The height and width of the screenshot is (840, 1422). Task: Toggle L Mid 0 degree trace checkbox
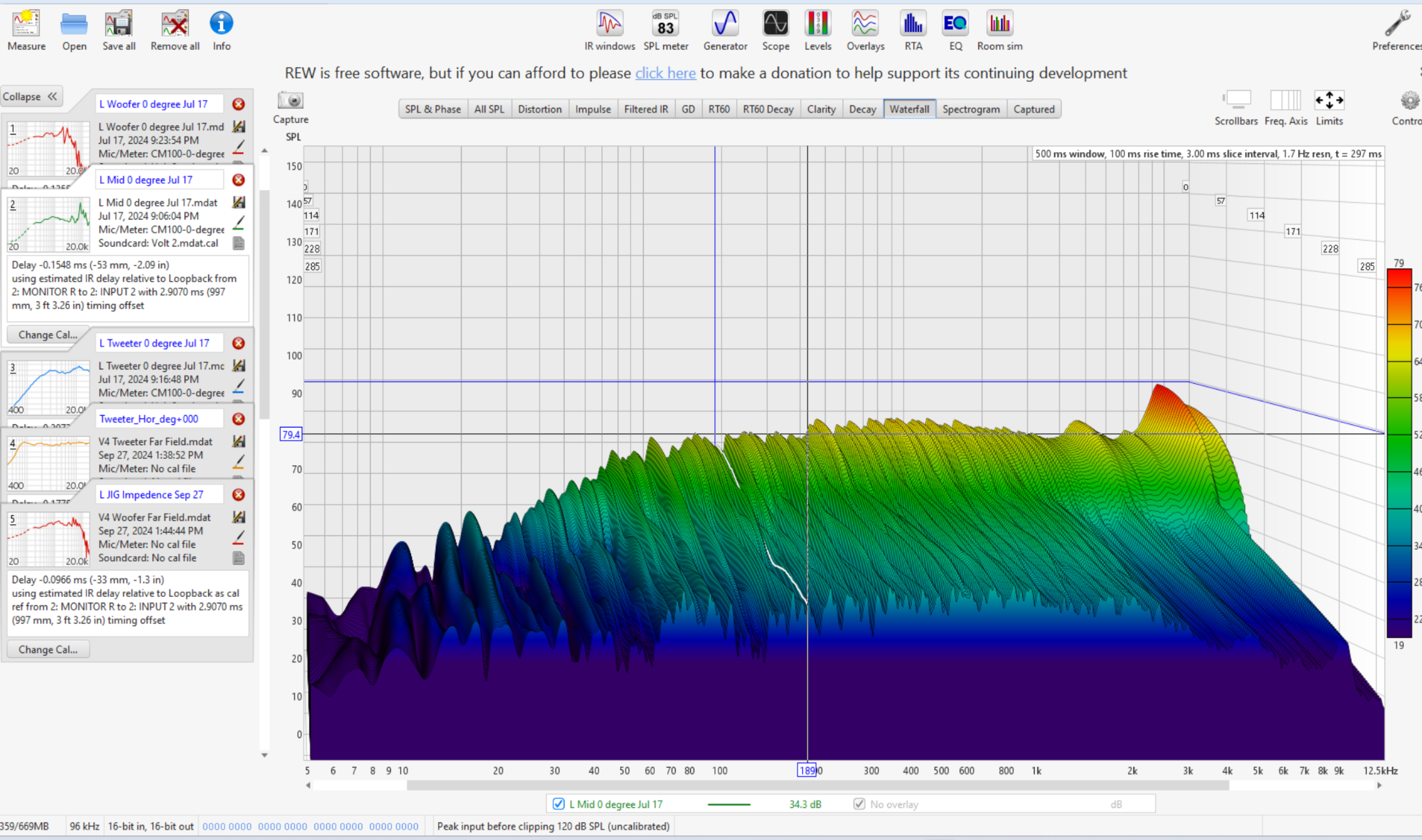point(558,804)
